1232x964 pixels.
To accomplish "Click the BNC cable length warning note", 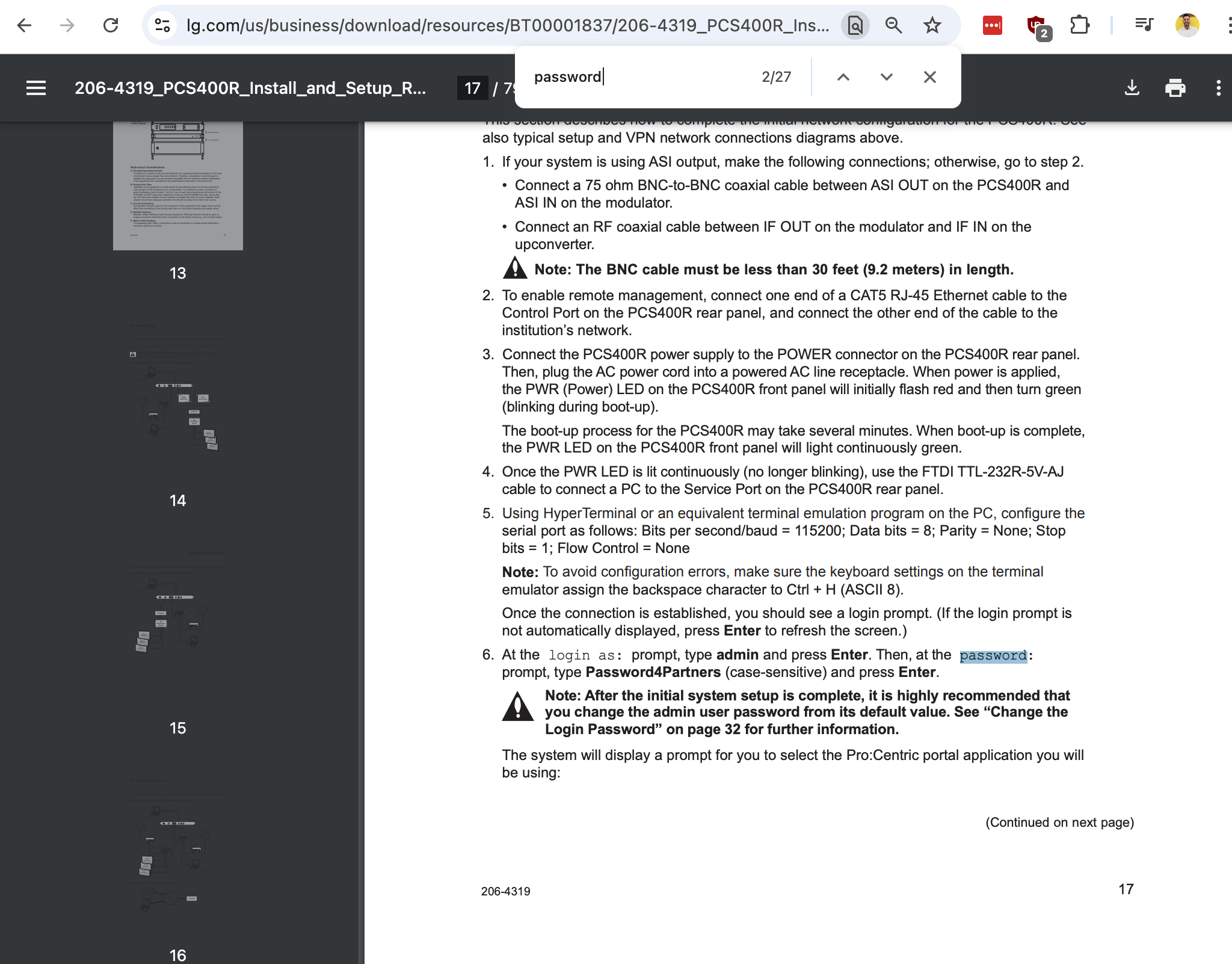I will 774,270.
